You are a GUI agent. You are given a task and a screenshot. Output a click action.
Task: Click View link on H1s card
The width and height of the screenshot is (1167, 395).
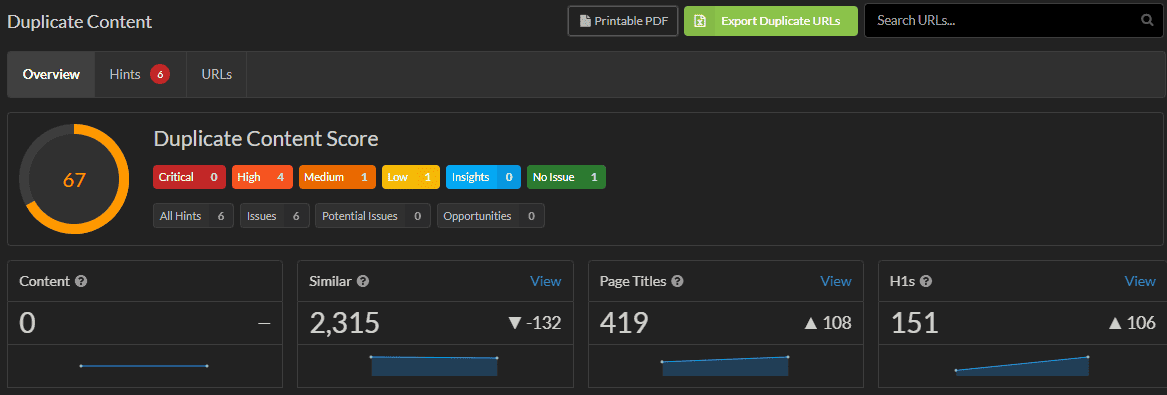(x=1140, y=281)
